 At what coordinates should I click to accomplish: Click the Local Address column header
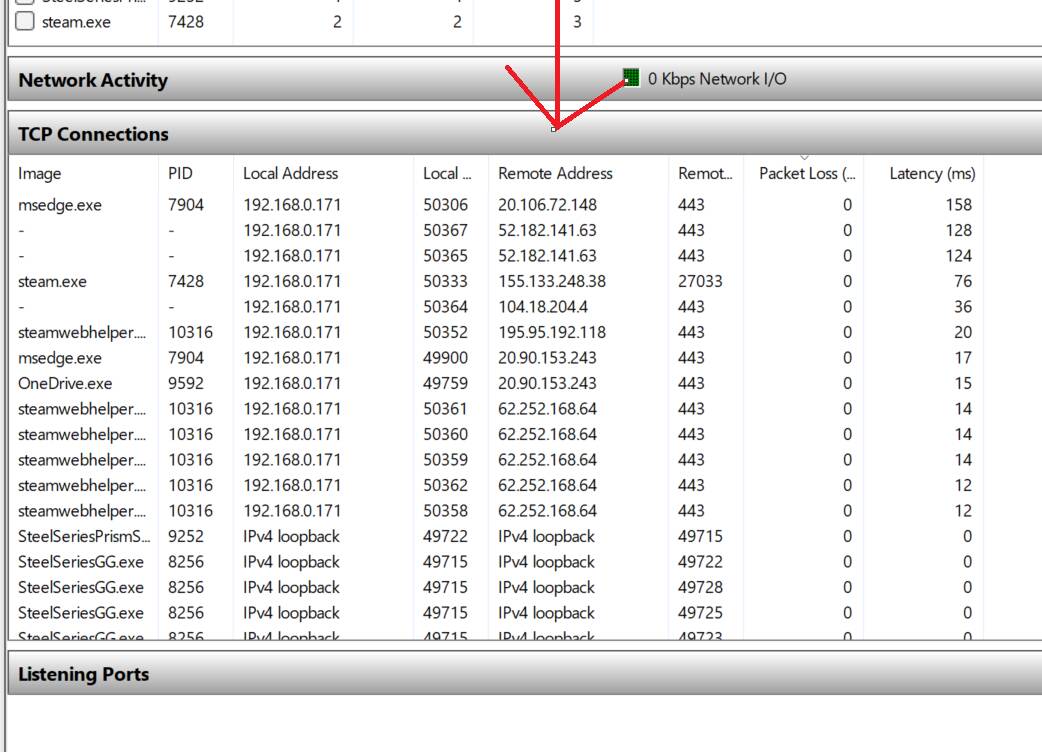(x=290, y=173)
